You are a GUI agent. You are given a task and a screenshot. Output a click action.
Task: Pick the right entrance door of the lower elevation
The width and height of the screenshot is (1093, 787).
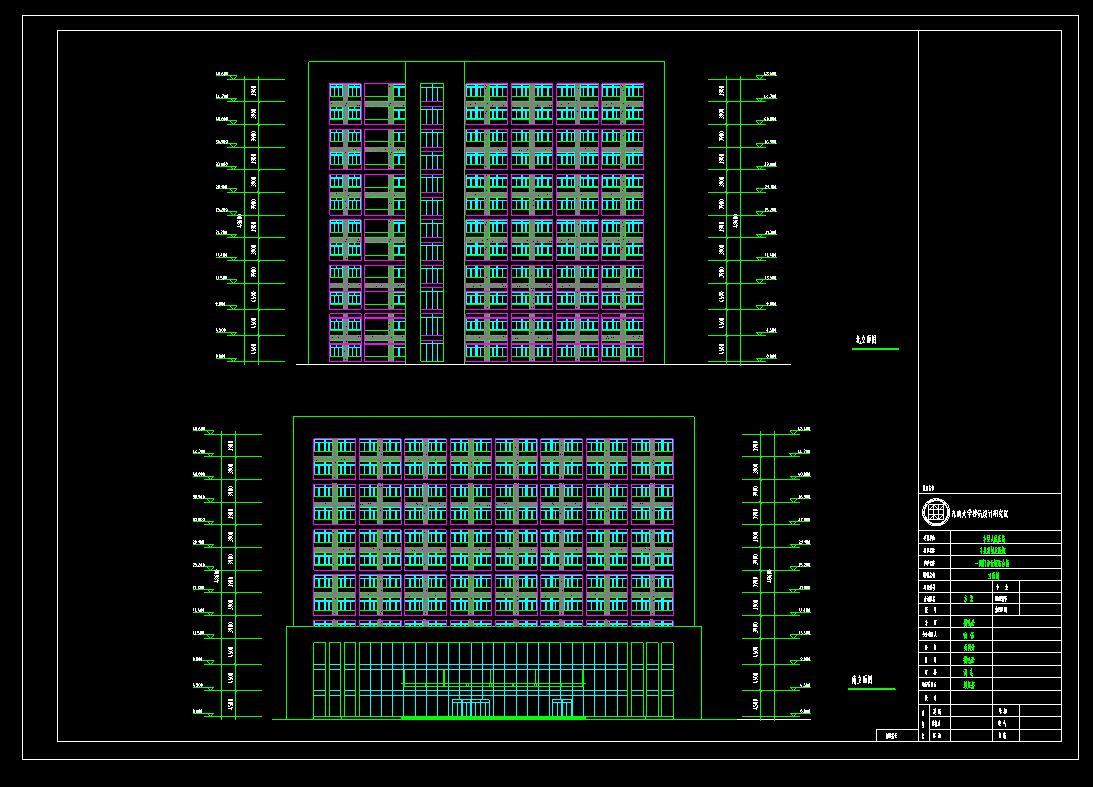(x=562, y=708)
